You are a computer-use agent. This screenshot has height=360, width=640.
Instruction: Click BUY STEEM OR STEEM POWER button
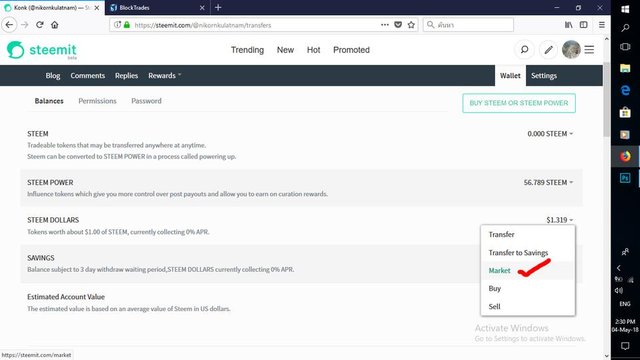519,103
